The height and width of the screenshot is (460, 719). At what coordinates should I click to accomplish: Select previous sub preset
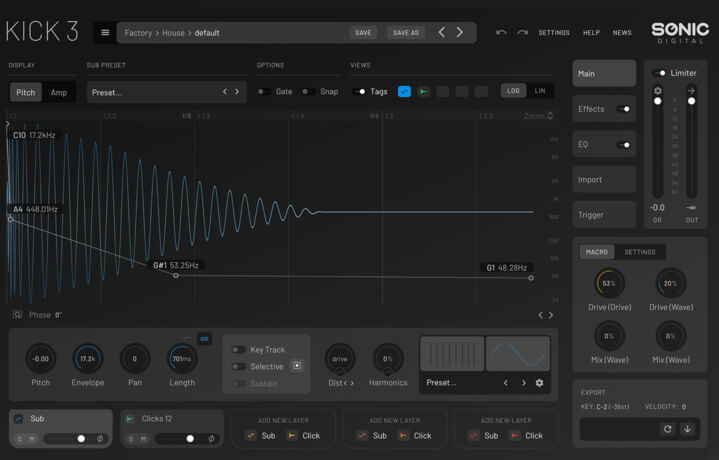(x=225, y=92)
